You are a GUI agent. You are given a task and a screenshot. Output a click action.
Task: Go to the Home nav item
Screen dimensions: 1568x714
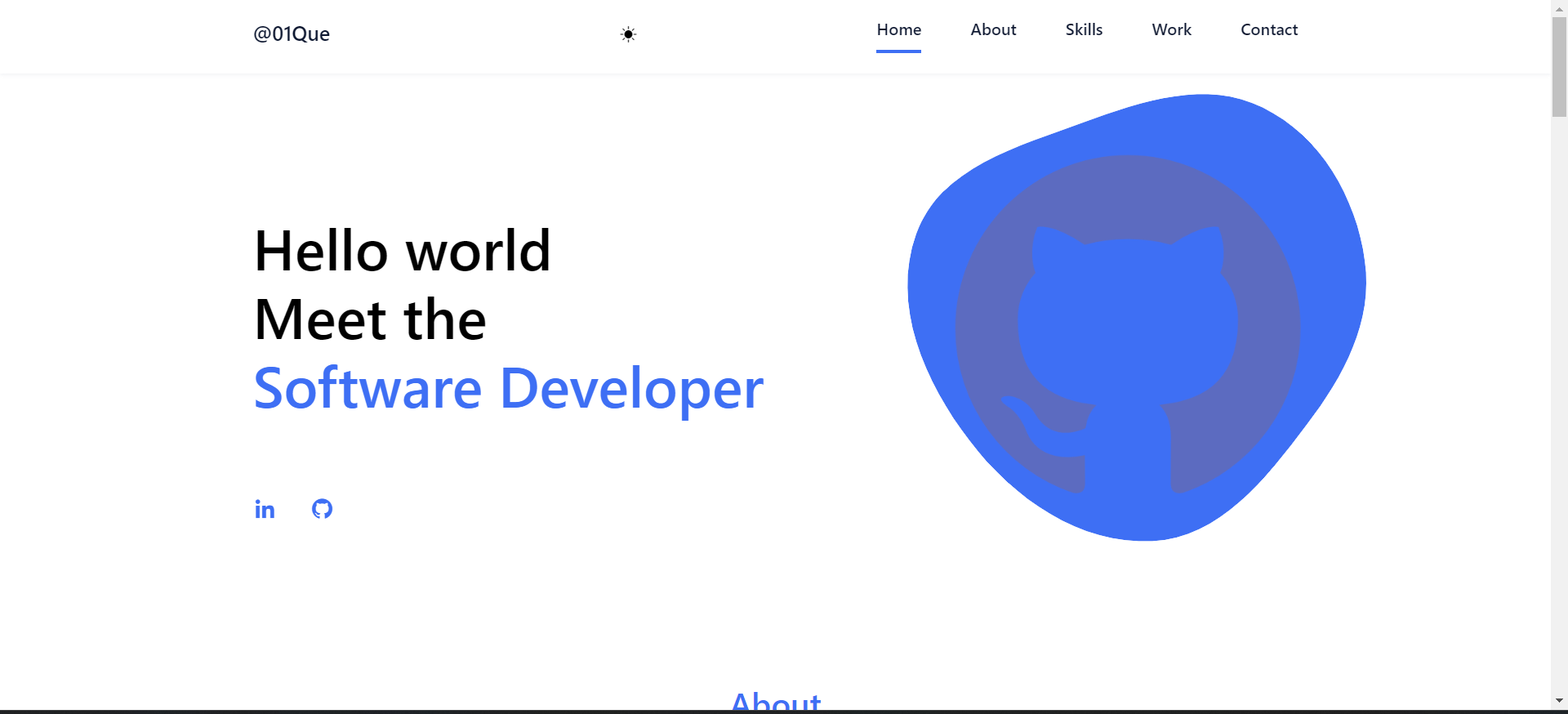[x=898, y=30]
